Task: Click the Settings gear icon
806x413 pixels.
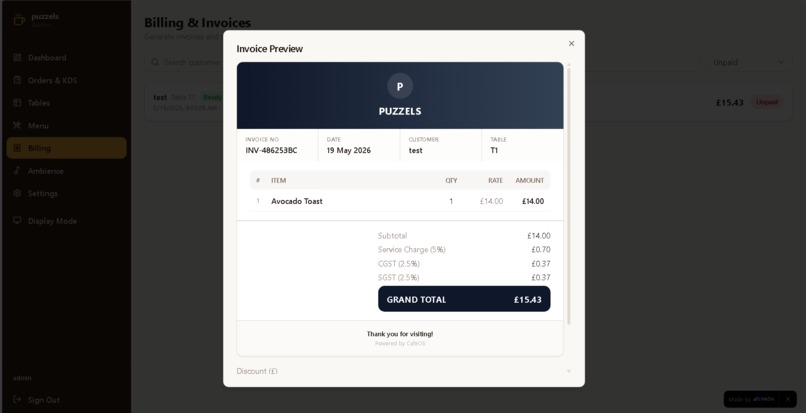Action: coord(17,193)
